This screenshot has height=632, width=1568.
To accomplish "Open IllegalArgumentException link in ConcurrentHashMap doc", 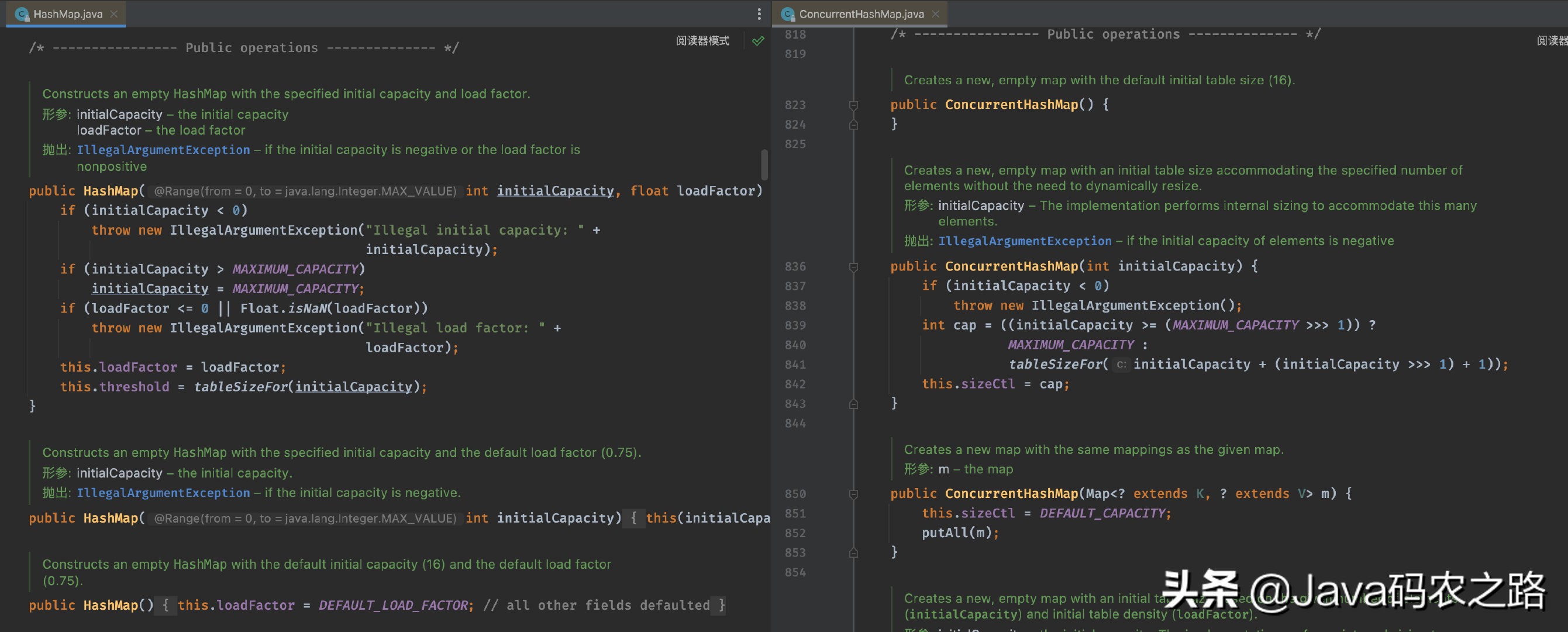I will point(1025,241).
